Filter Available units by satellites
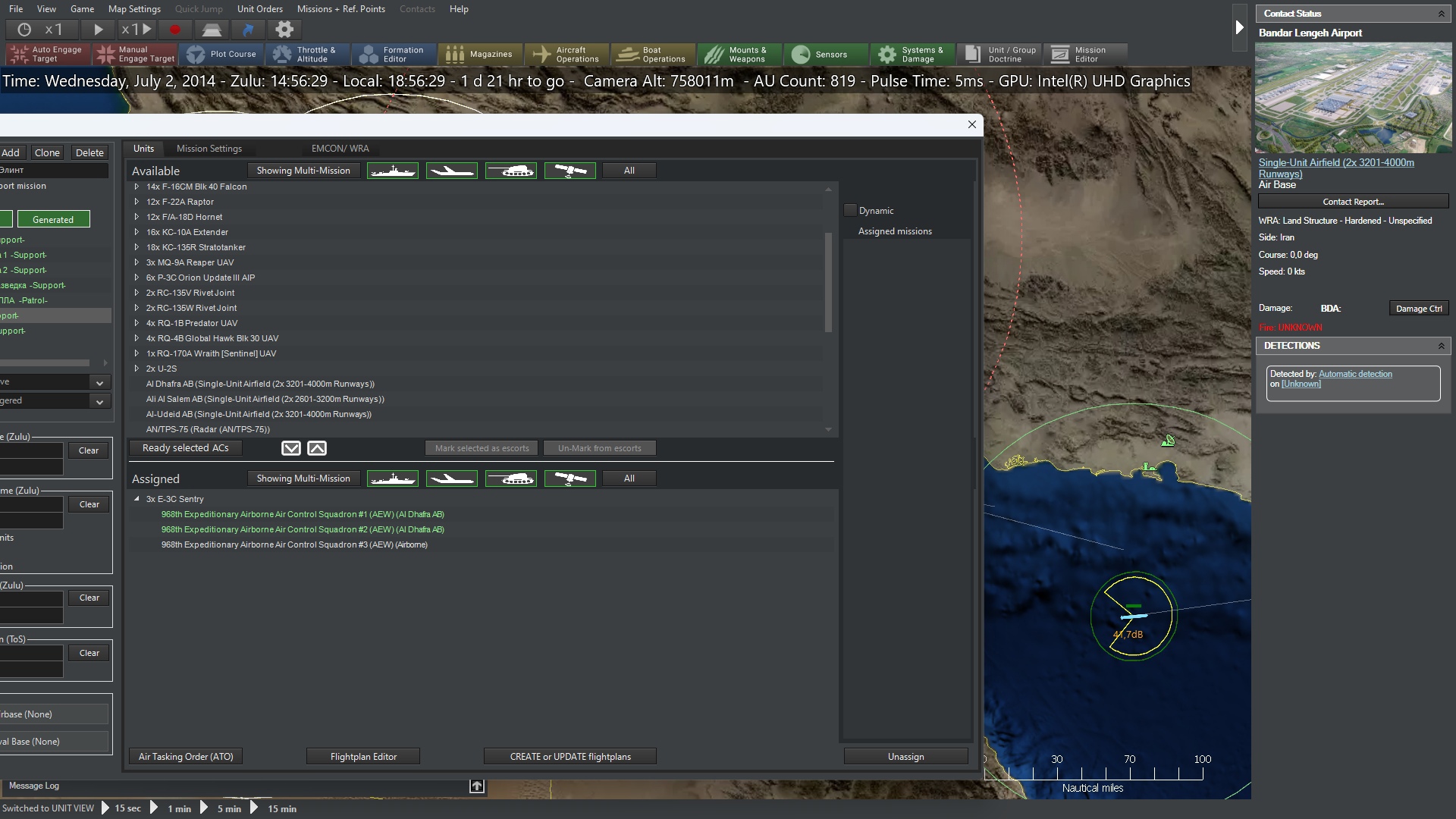The image size is (1456, 819). point(570,171)
